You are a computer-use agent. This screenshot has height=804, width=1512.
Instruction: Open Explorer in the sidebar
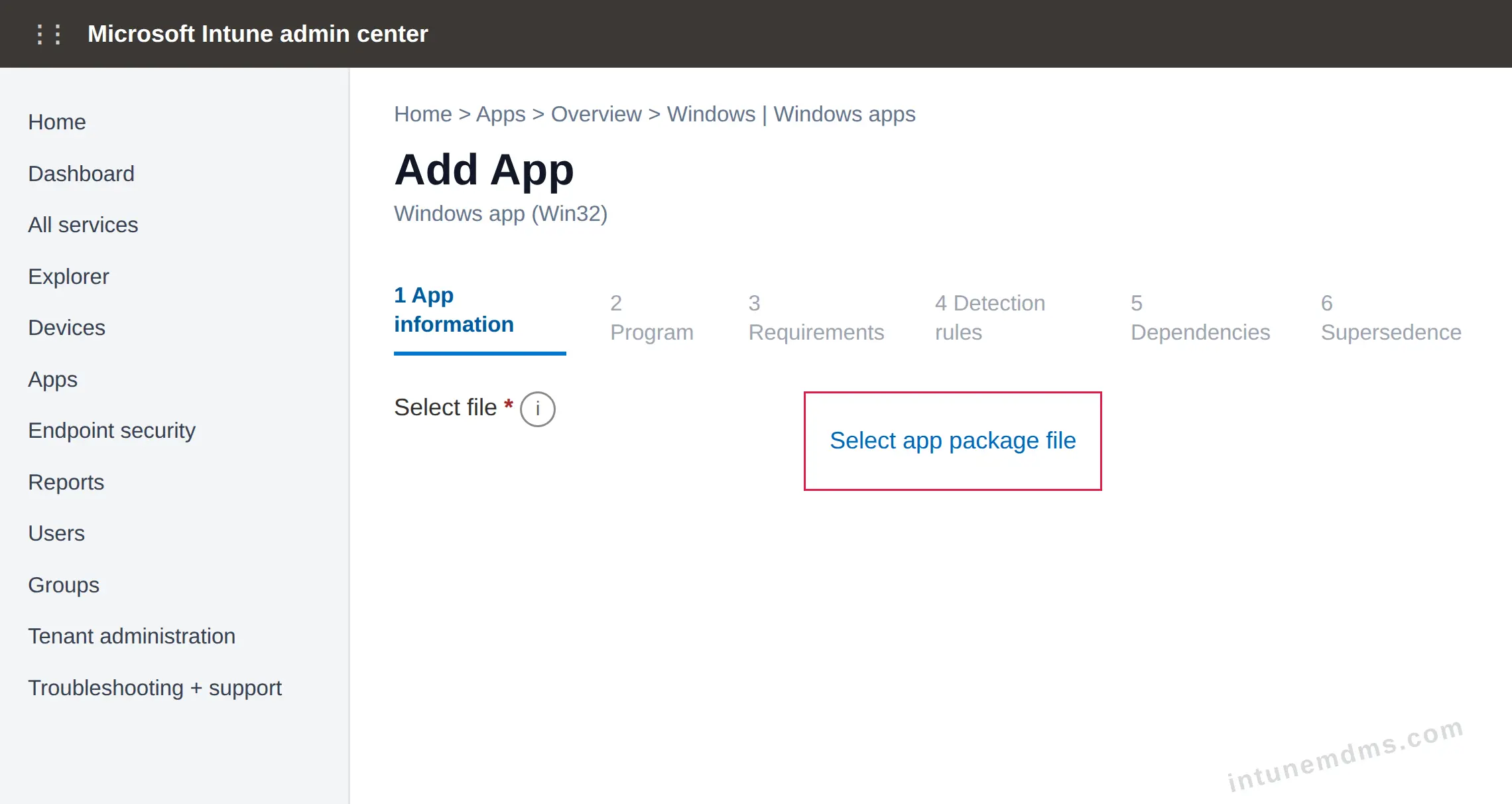(x=68, y=277)
